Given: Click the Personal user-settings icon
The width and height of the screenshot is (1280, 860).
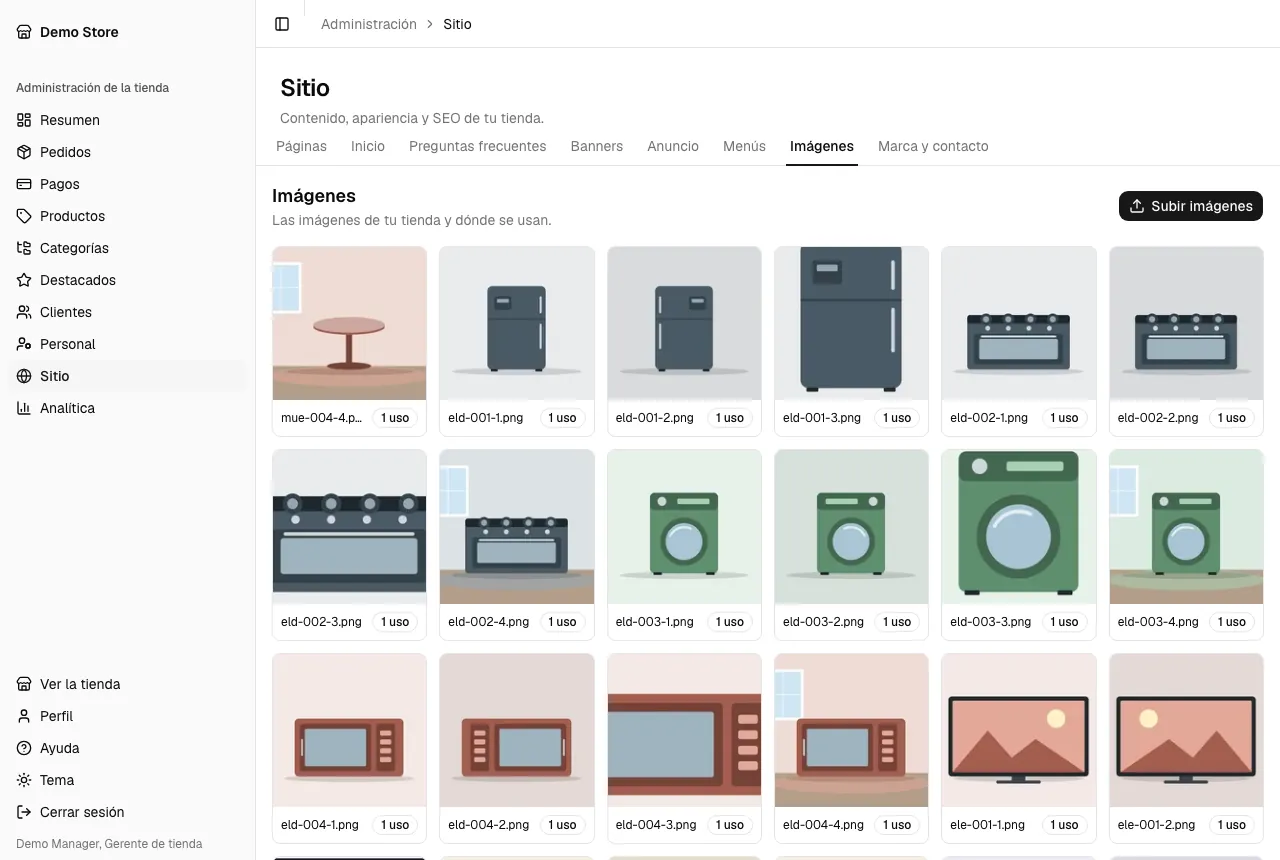Looking at the screenshot, I should [24, 344].
